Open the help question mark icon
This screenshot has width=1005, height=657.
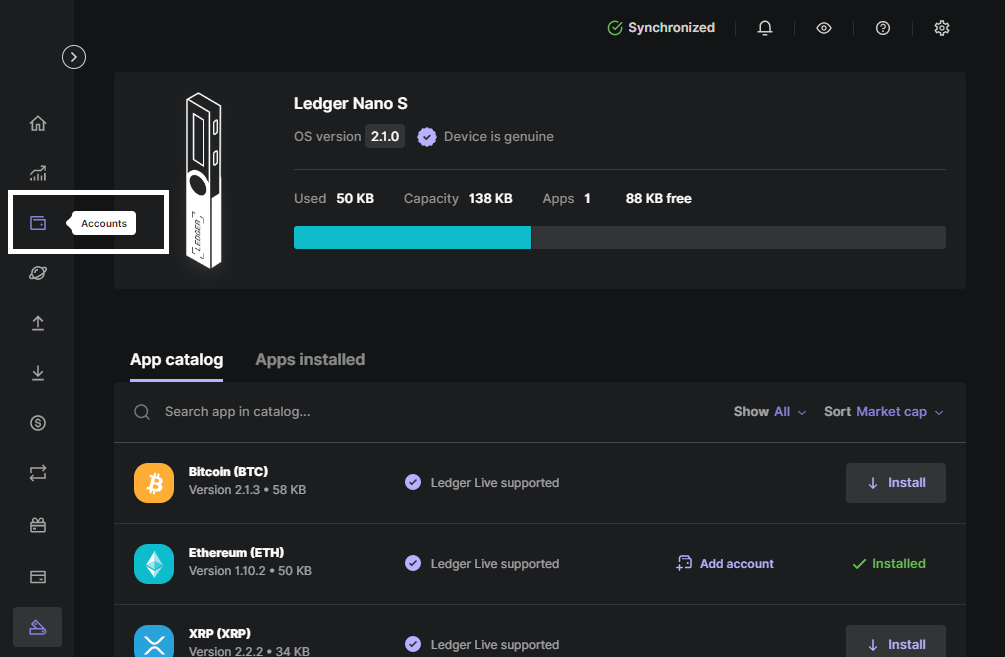coord(883,28)
